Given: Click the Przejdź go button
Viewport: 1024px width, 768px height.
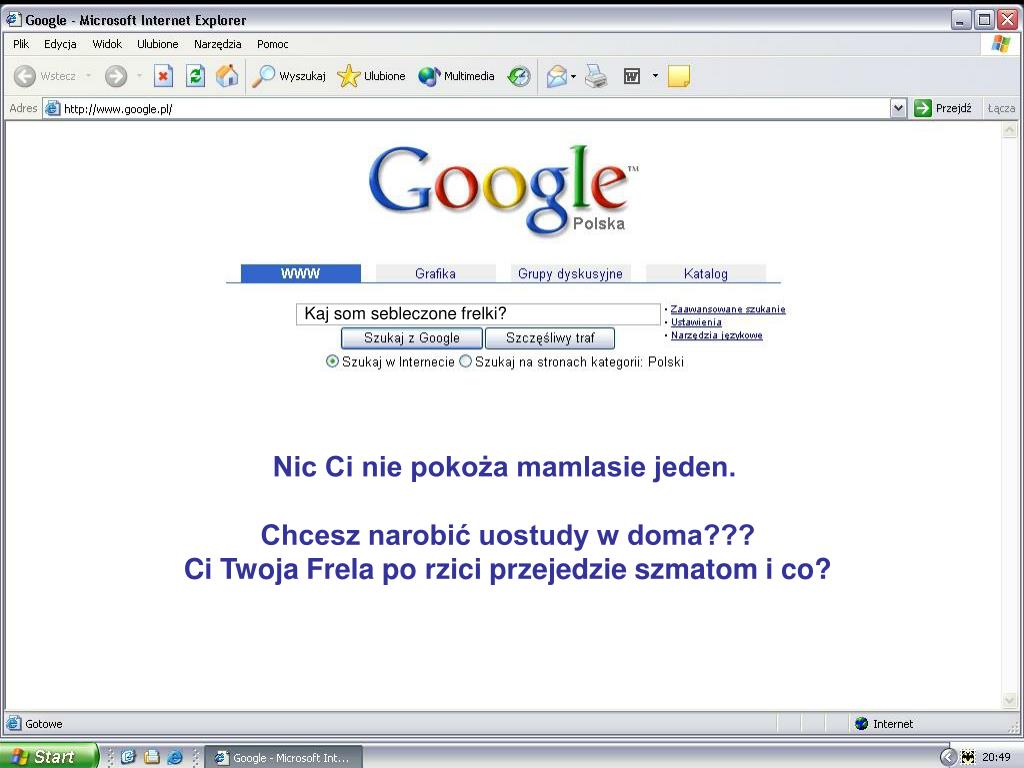Looking at the screenshot, I should (943, 108).
